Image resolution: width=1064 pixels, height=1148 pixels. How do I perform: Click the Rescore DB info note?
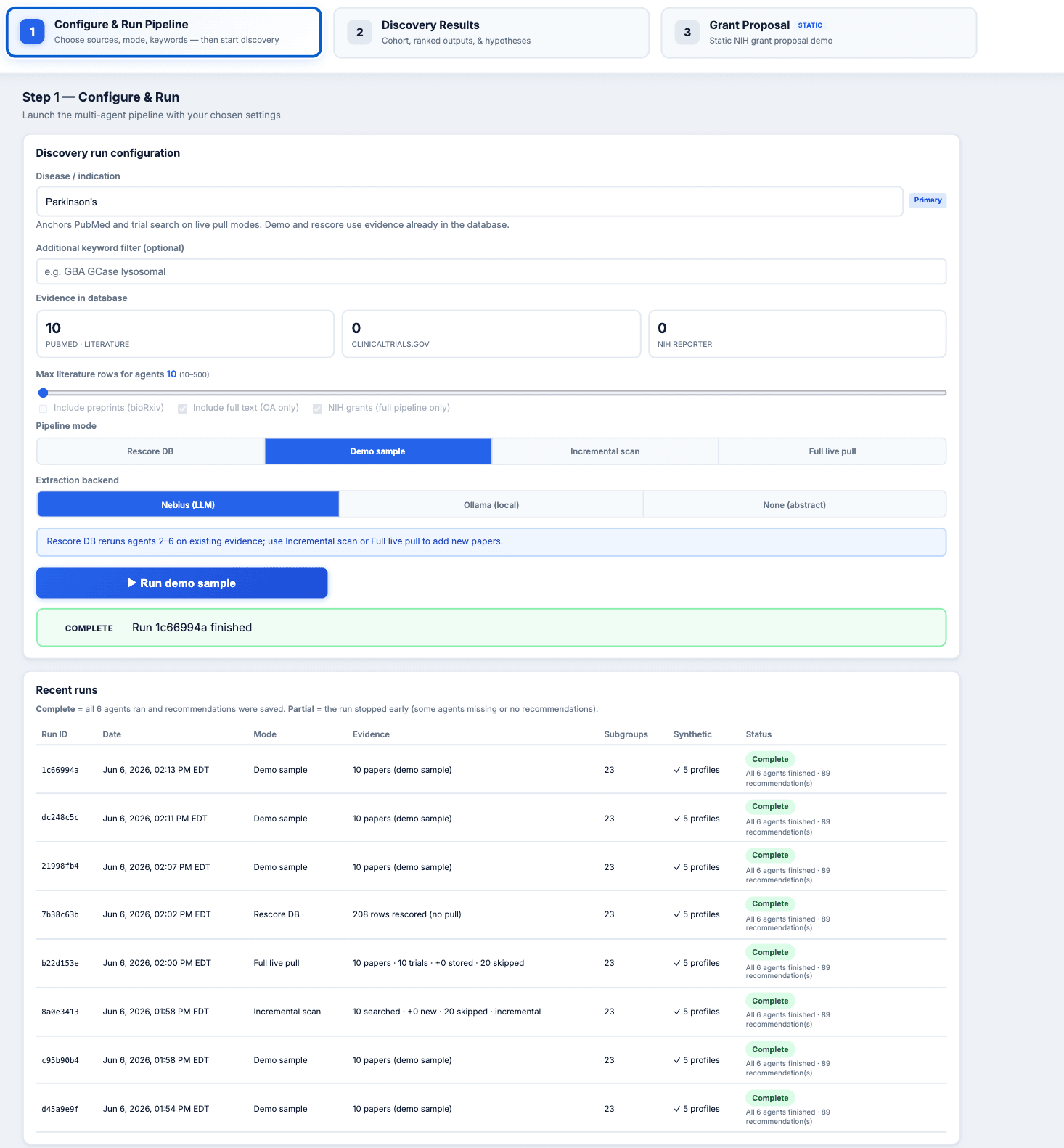(491, 542)
